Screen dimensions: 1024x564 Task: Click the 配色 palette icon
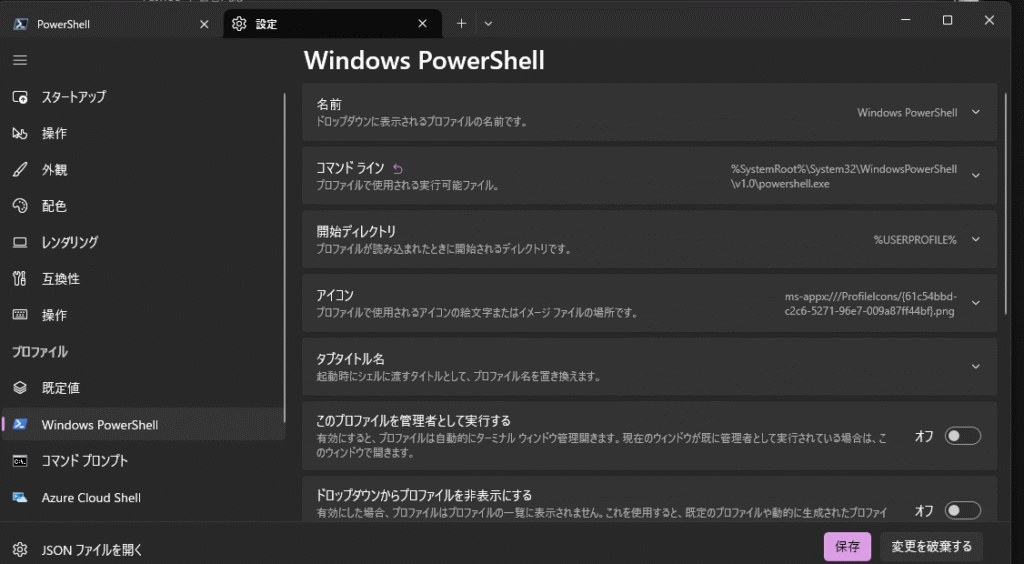pos(20,206)
